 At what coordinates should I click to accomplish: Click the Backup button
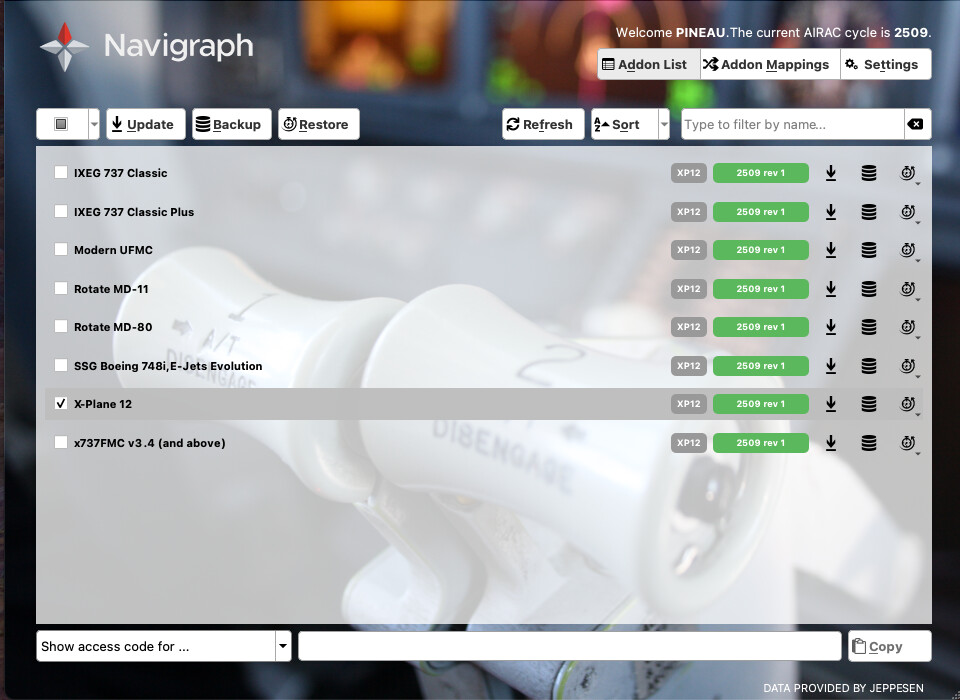tap(231, 124)
